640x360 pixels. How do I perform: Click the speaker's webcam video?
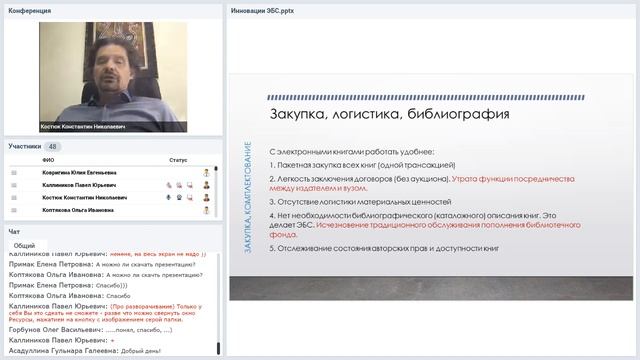(113, 77)
